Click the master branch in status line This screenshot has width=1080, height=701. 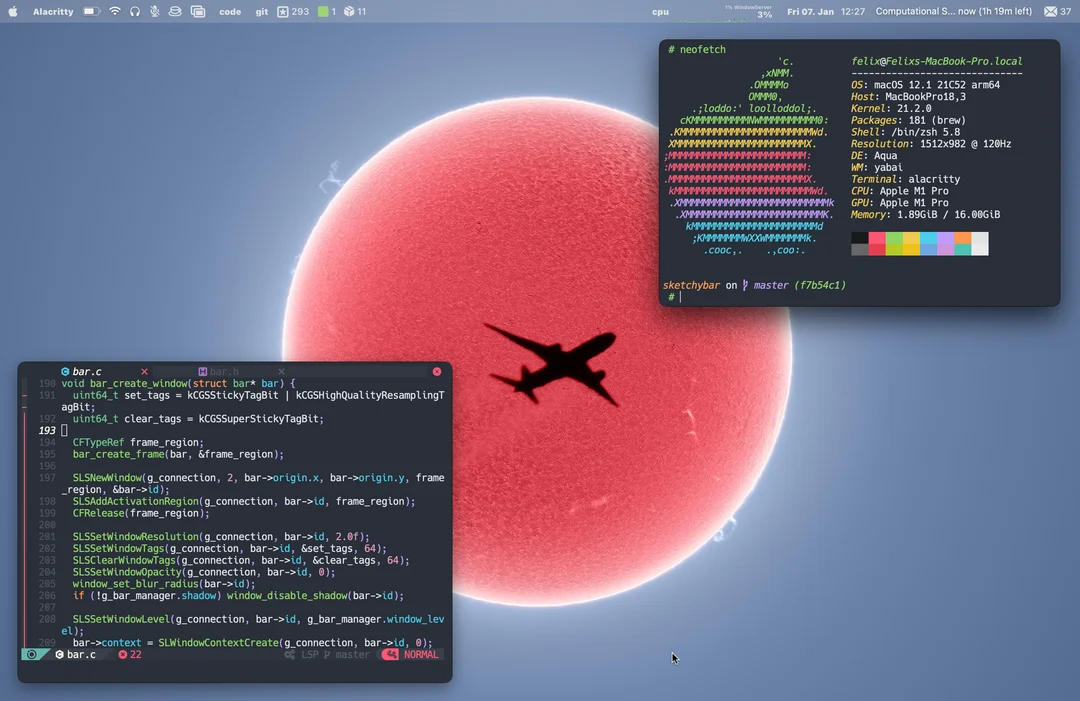click(351, 655)
